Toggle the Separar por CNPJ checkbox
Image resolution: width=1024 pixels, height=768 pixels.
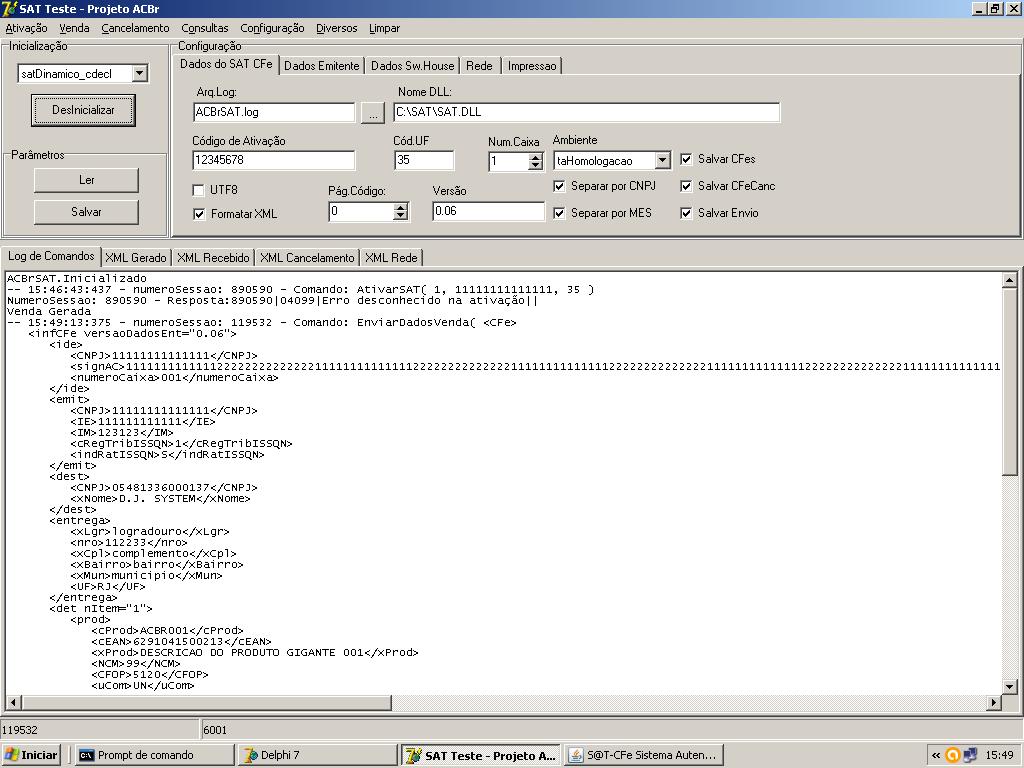pyautogui.click(x=559, y=186)
